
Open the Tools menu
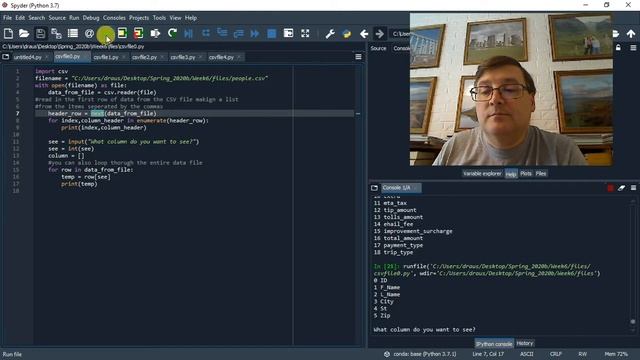[159, 18]
